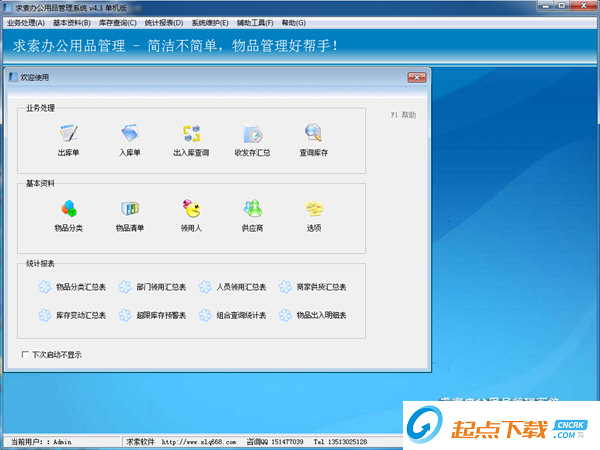Click Tel 13513025128 in status bar

340,442
